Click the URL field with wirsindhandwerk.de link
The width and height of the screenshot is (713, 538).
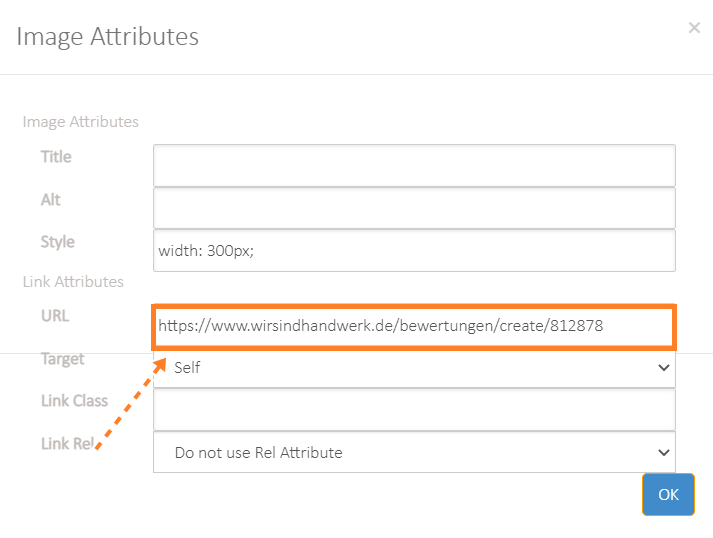(414, 327)
